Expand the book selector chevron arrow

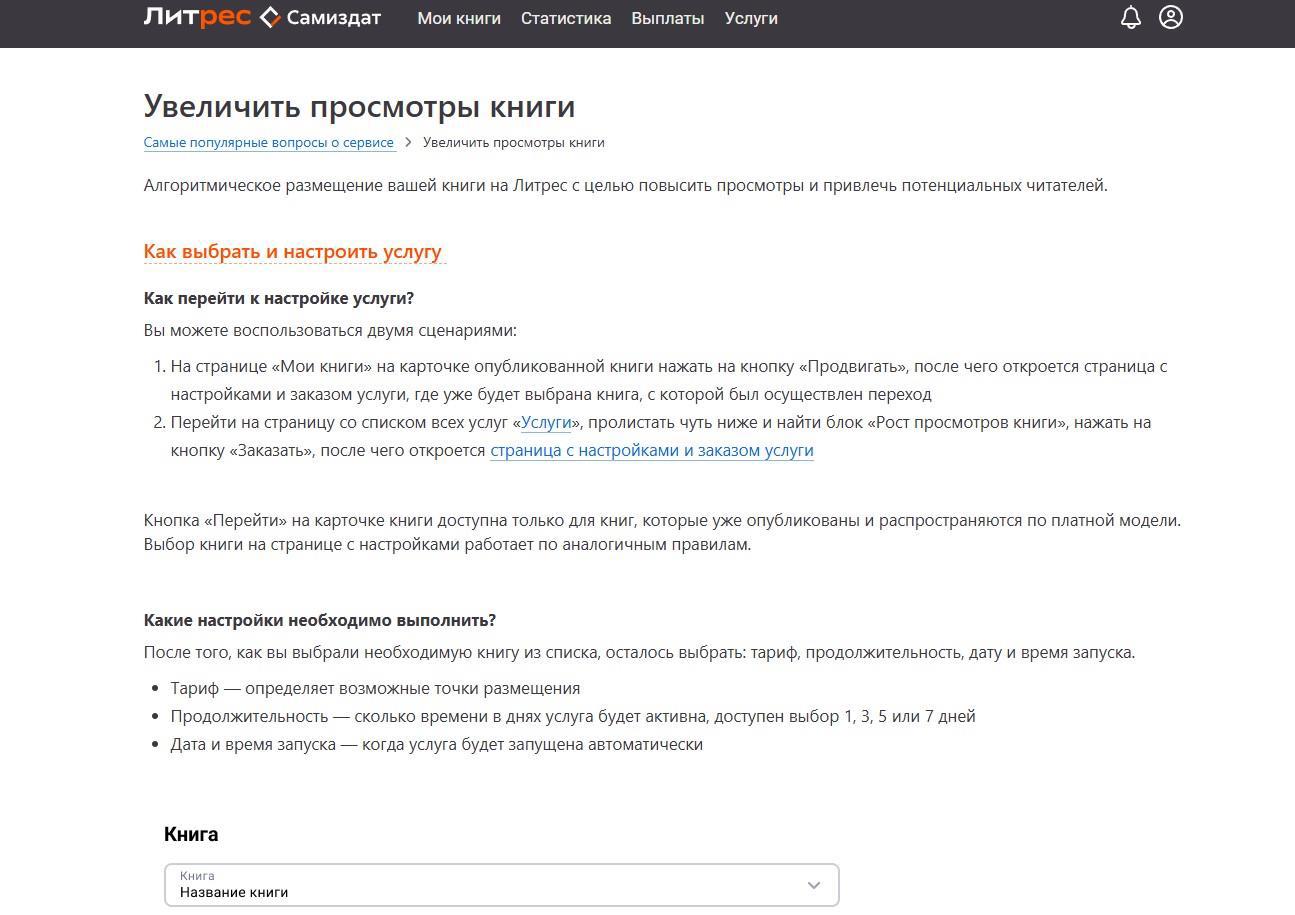814,885
